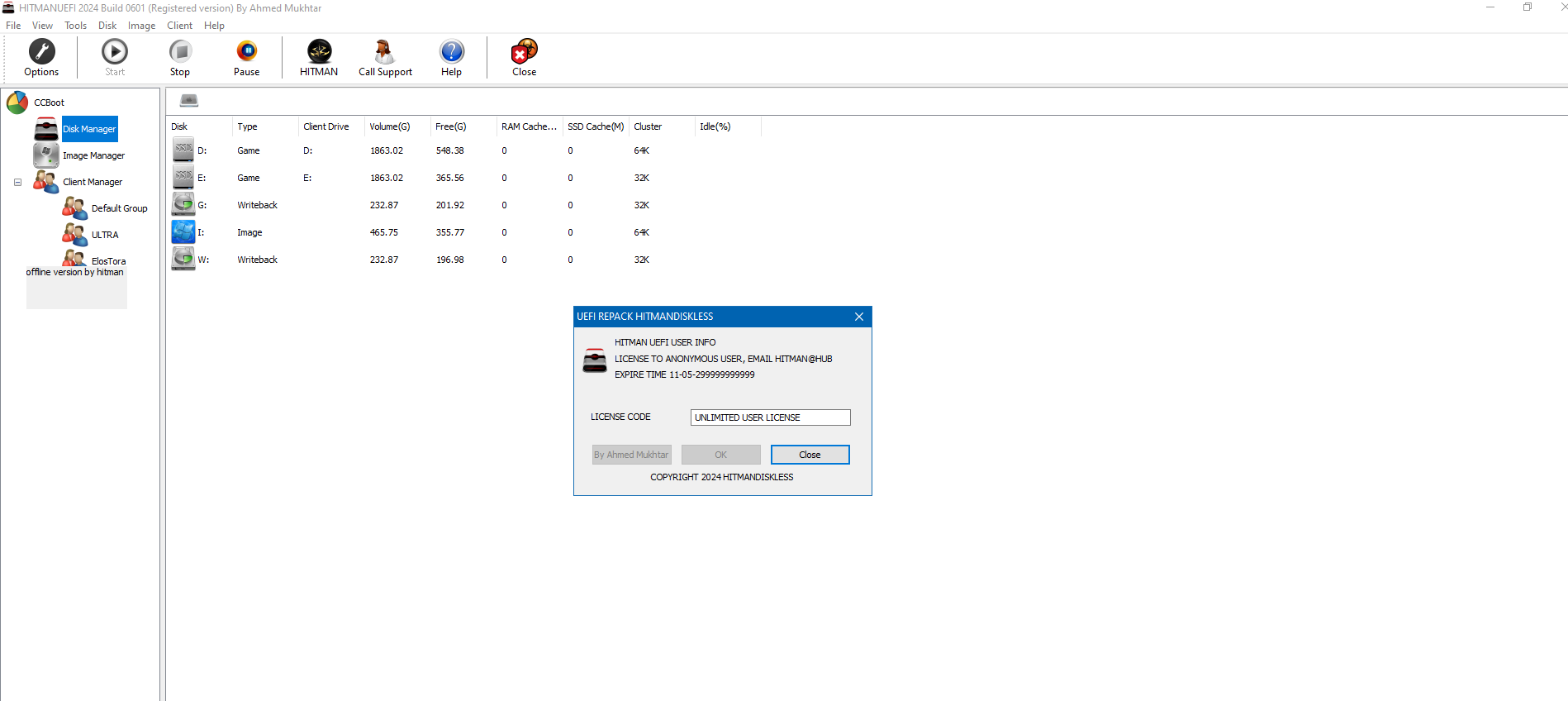Click the Pause toolbar icon
The image size is (1568, 701).
click(247, 52)
